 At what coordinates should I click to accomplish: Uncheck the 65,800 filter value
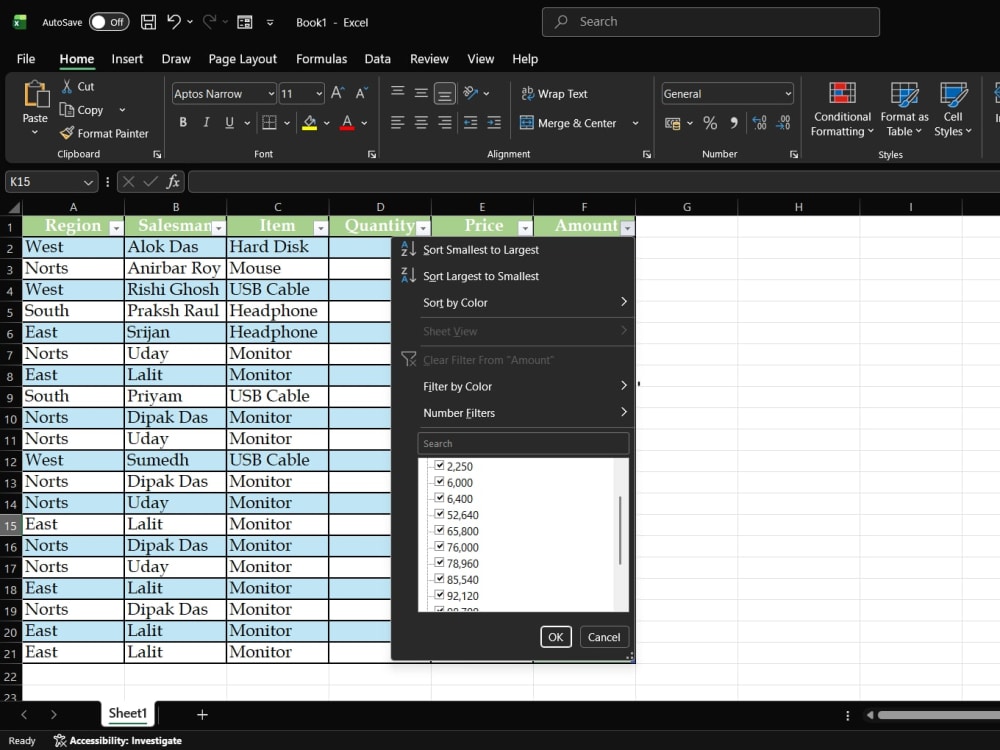click(x=439, y=530)
